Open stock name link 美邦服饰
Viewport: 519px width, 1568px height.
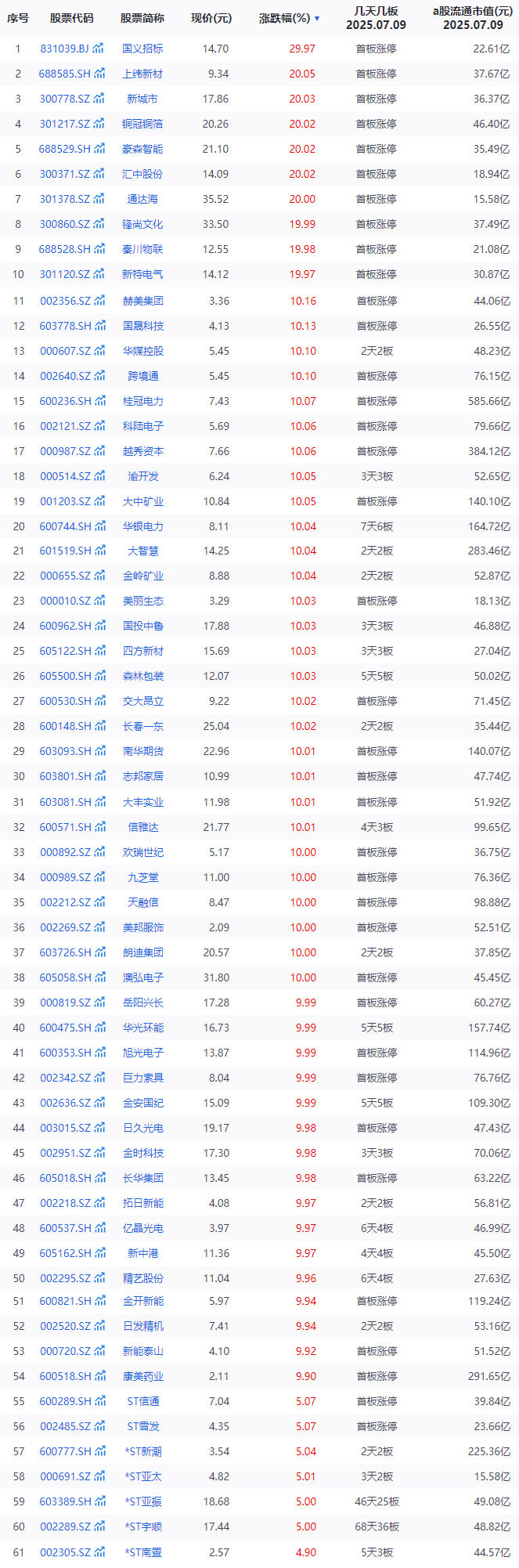(142, 927)
